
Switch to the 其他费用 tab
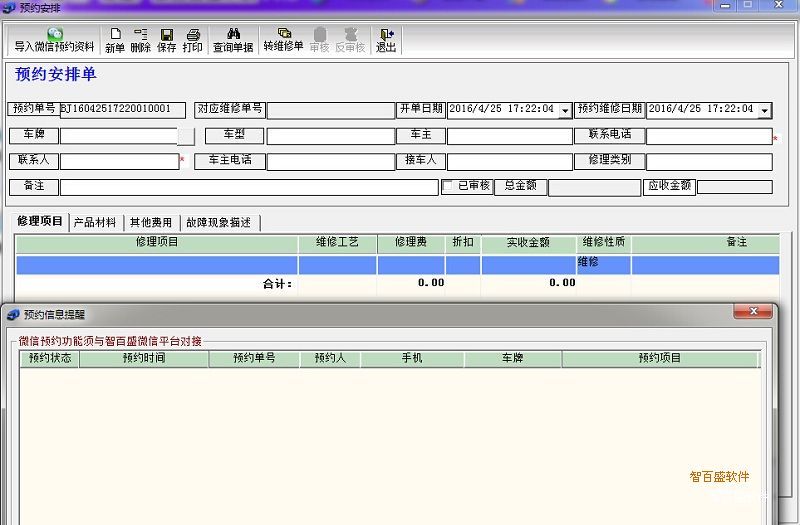(x=151, y=222)
